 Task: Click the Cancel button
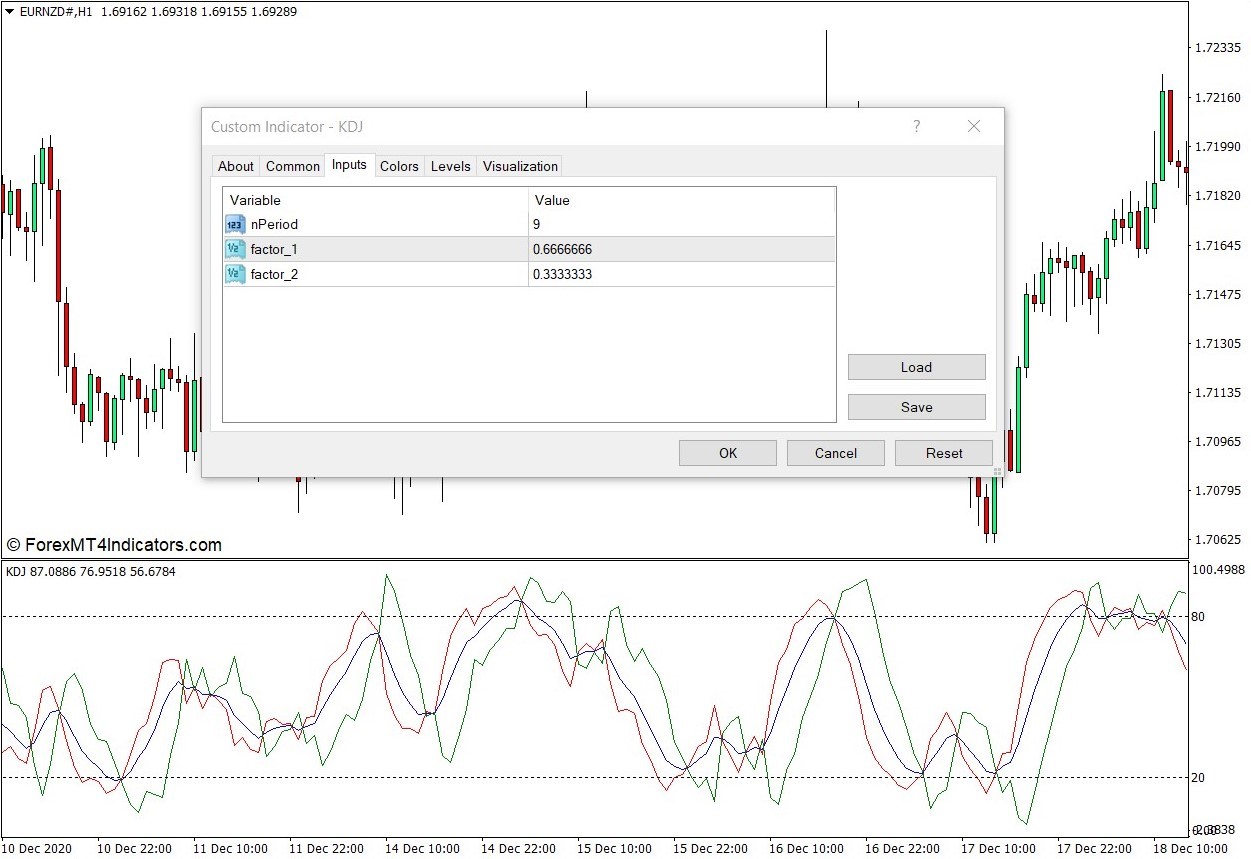point(836,453)
